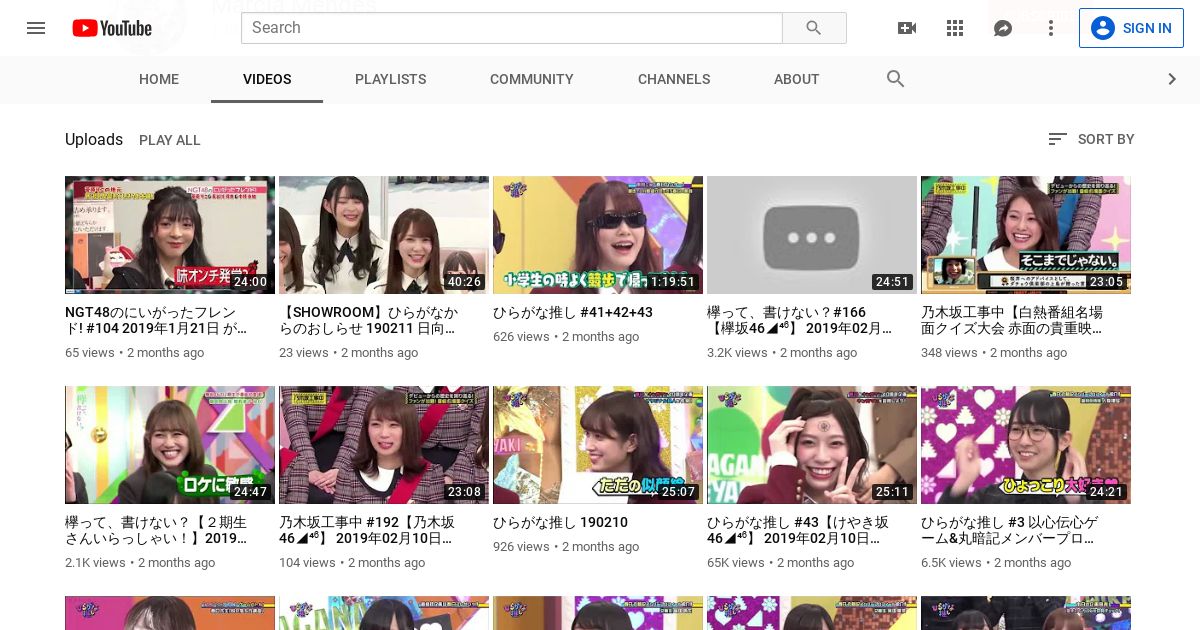Click '926 views • 2 months ago' text
1200x630 pixels.
point(566,547)
